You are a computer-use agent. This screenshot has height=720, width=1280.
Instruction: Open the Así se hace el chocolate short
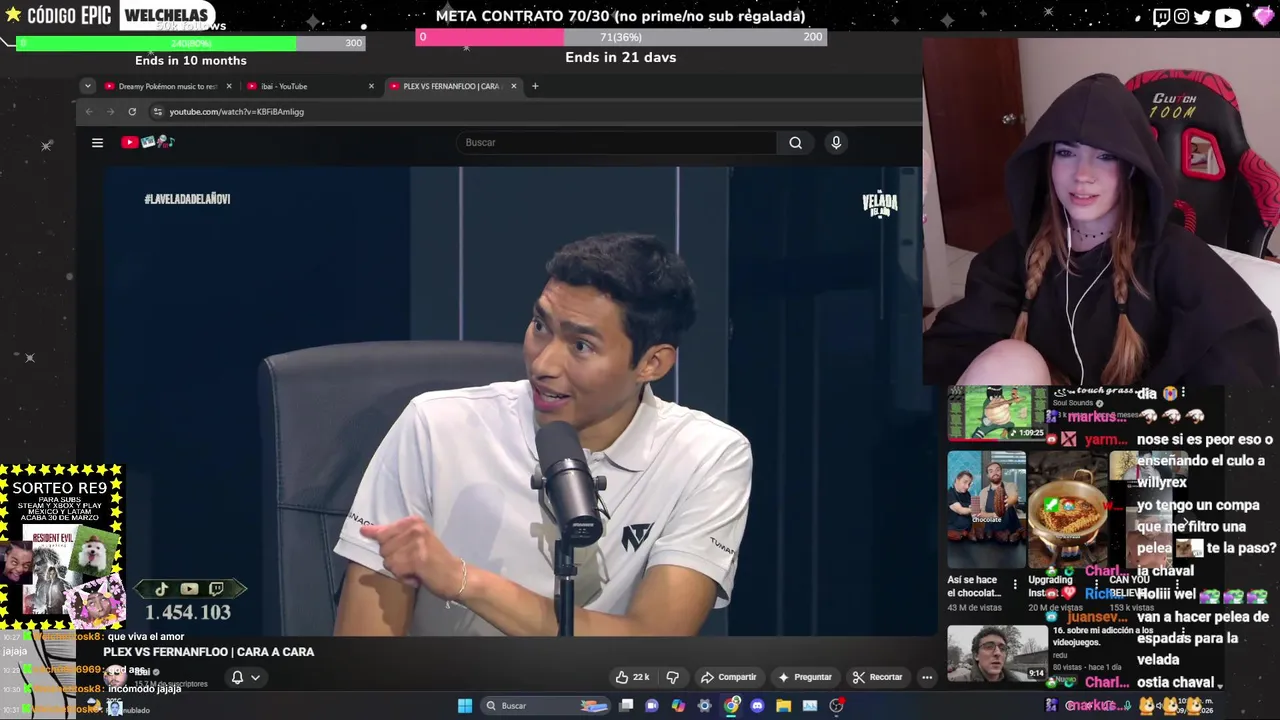[987, 509]
